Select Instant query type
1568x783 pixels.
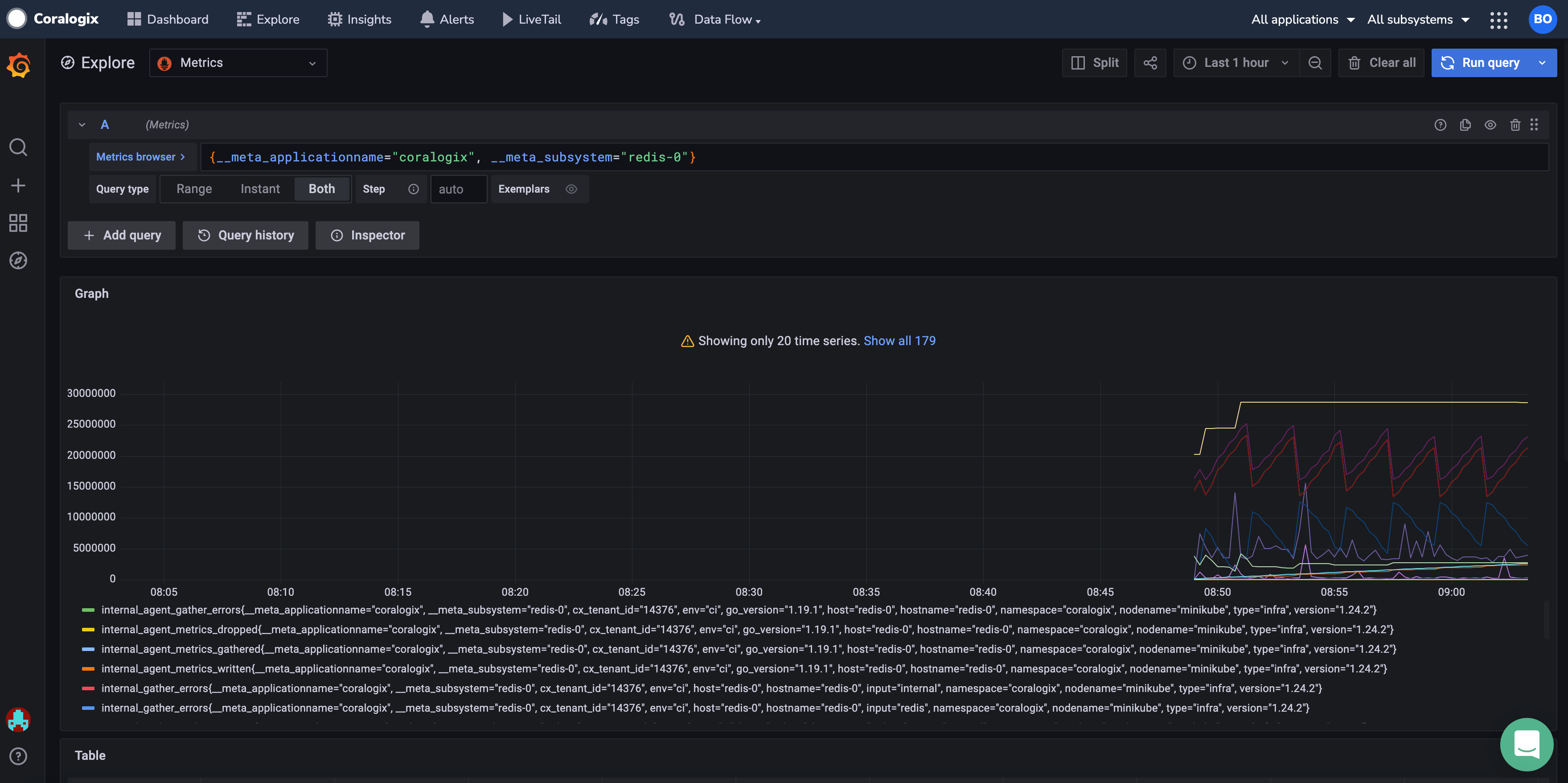260,190
